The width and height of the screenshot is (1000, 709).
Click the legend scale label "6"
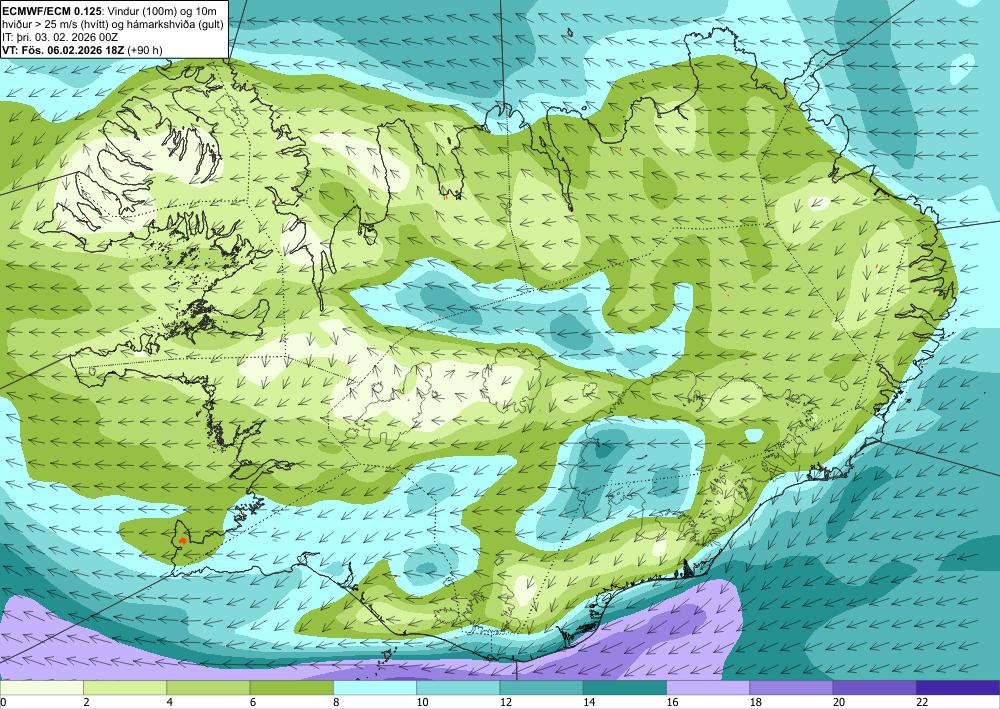coord(253,702)
